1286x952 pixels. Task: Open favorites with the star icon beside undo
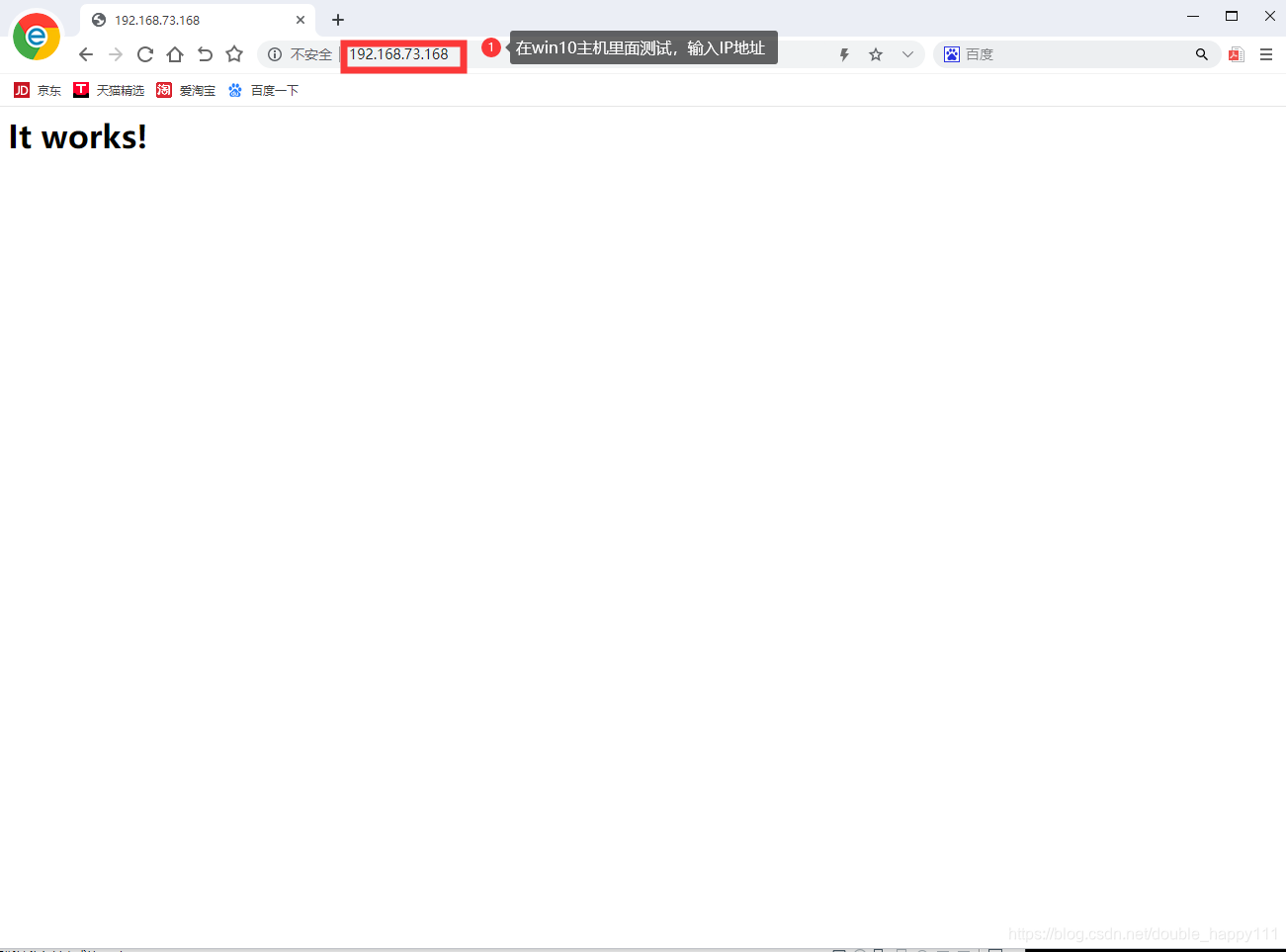tap(234, 54)
